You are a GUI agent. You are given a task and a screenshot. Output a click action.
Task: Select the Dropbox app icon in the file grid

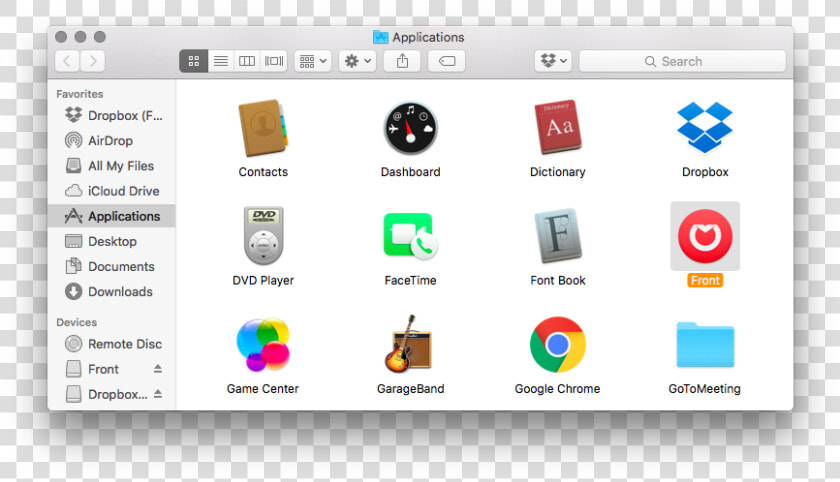pyautogui.click(x=705, y=127)
